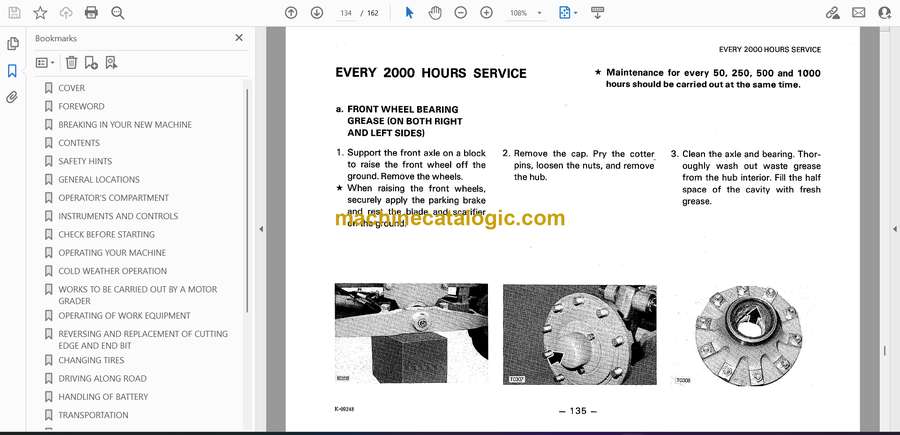The height and width of the screenshot is (435, 900).
Task: Go to OPERATING OF WORK EQUIPMENT bookmark
Action: coord(125,316)
